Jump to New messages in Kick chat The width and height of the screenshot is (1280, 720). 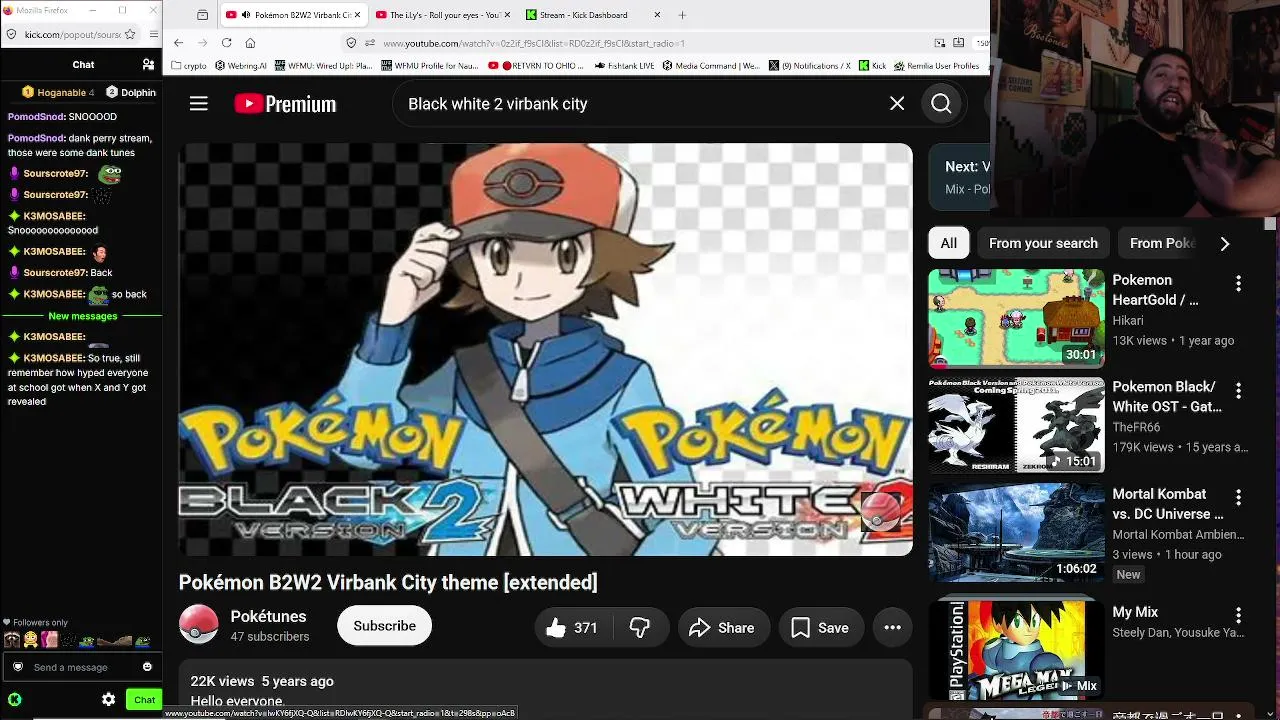point(83,316)
